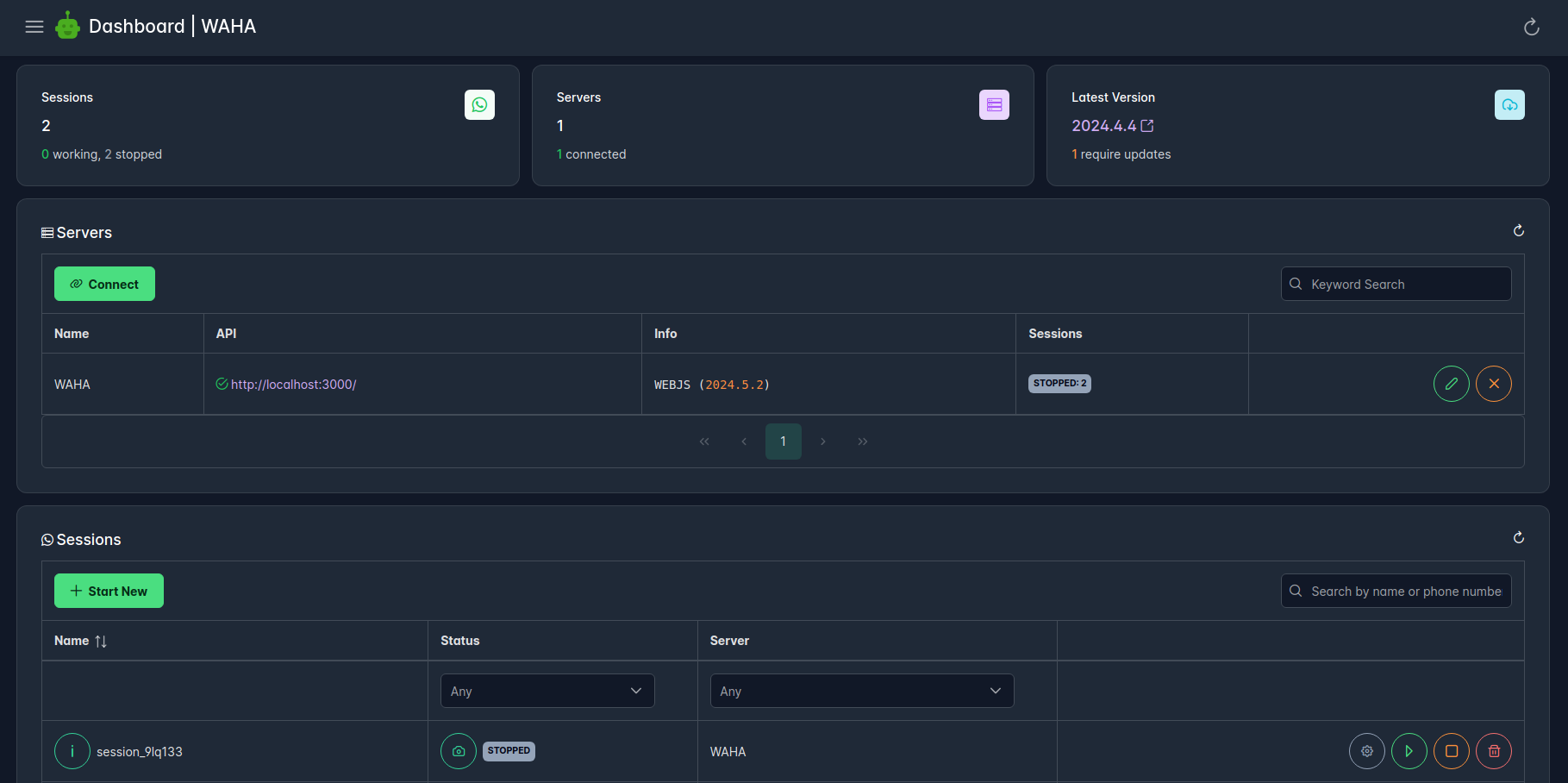
Task: Open the Status filter dropdown
Action: [x=547, y=691]
